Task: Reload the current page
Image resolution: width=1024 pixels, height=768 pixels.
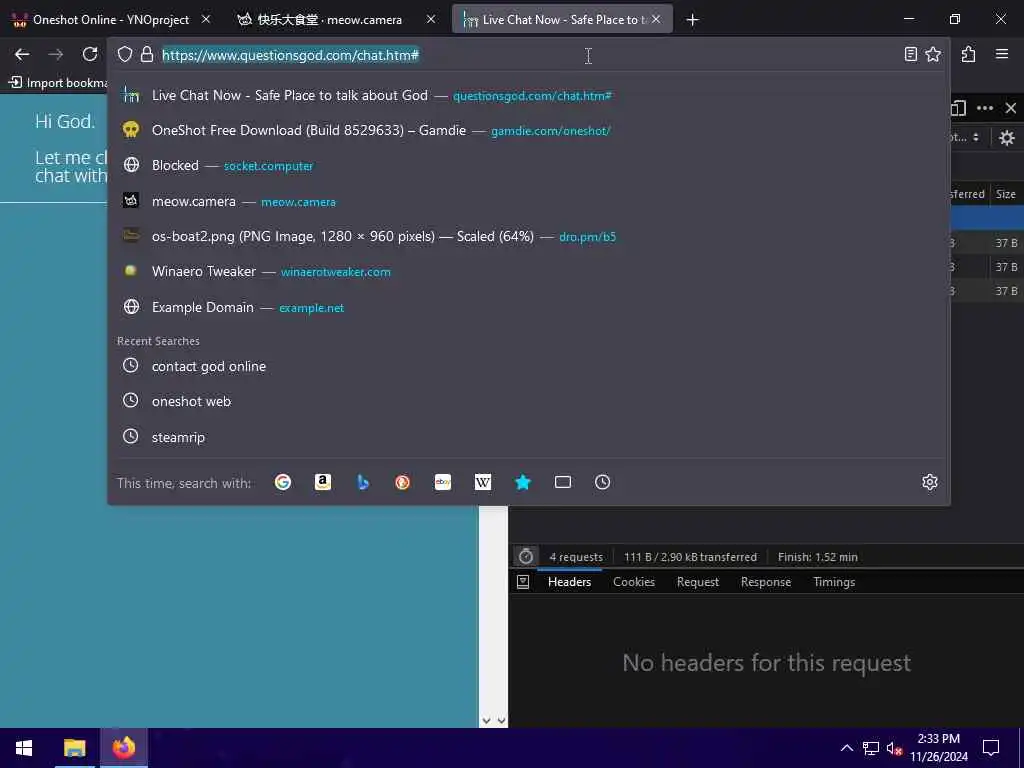Action: tap(90, 54)
